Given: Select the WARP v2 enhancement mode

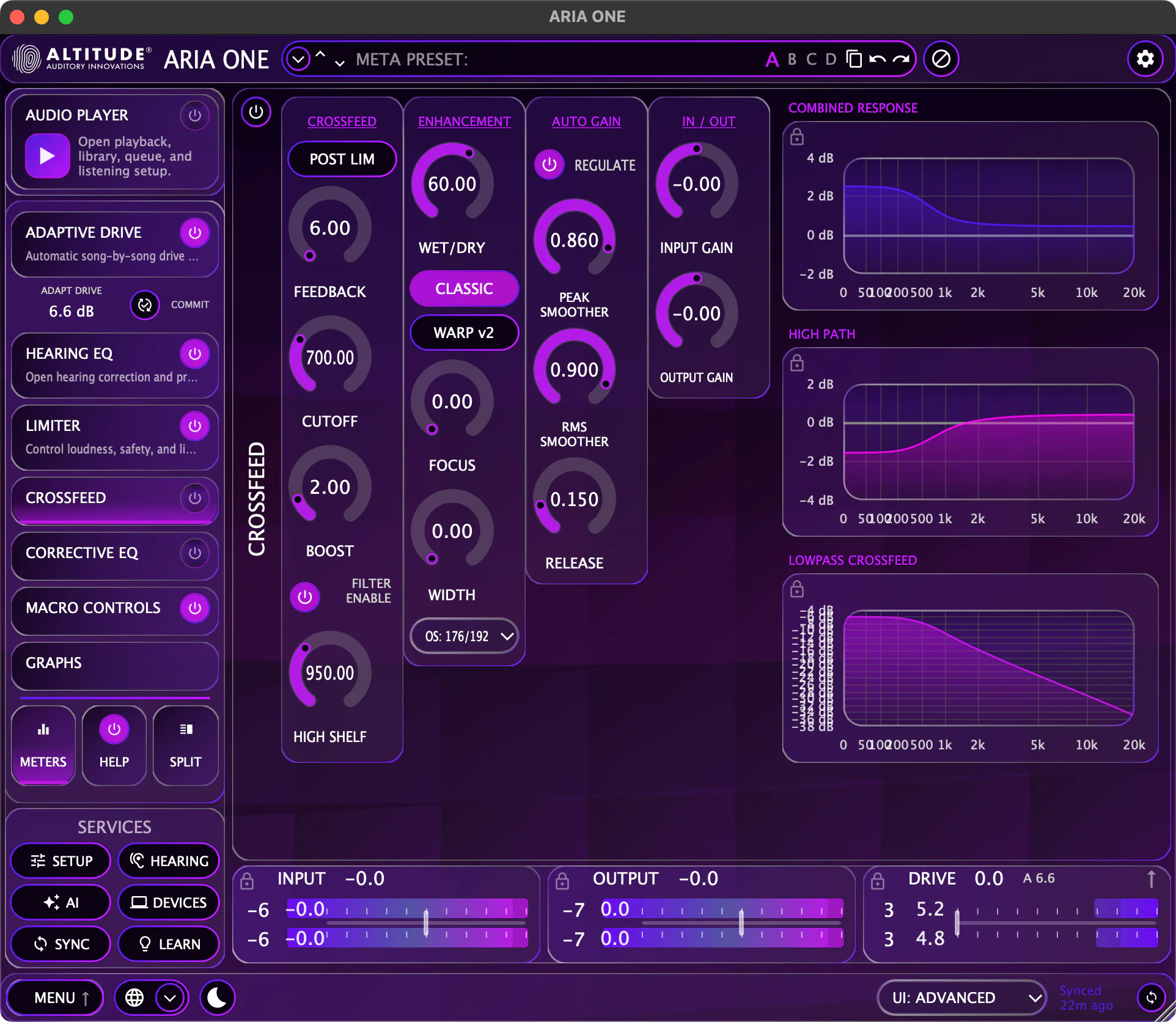Looking at the screenshot, I should 465,333.
